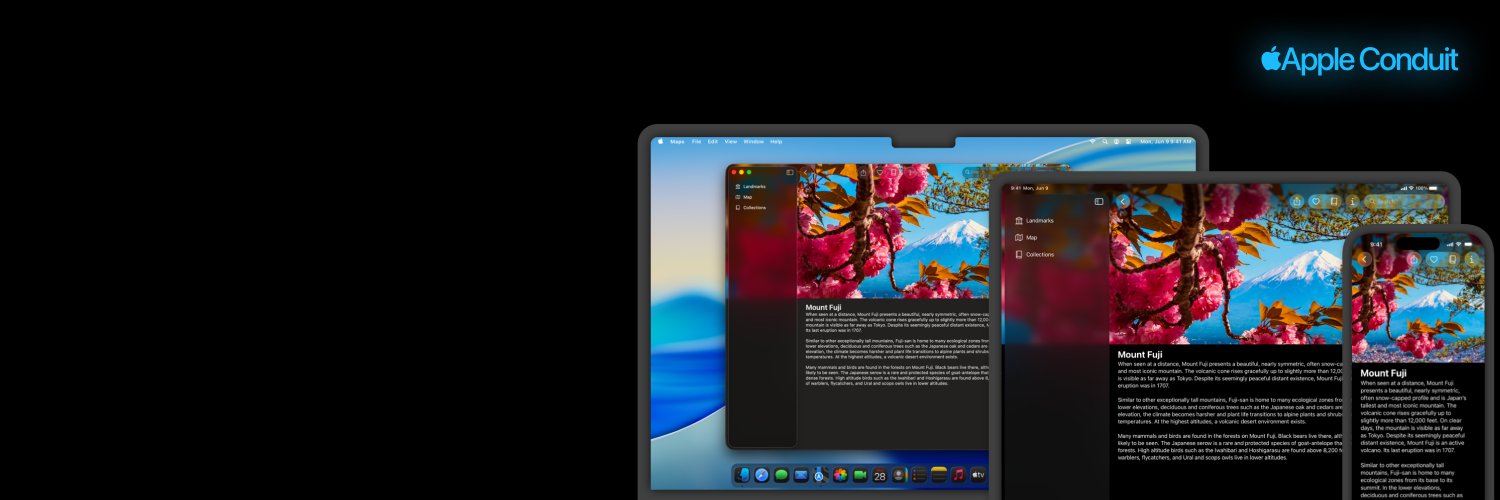Open the View menu on the Mac
This screenshot has width=1500, height=500.
tap(730, 142)
